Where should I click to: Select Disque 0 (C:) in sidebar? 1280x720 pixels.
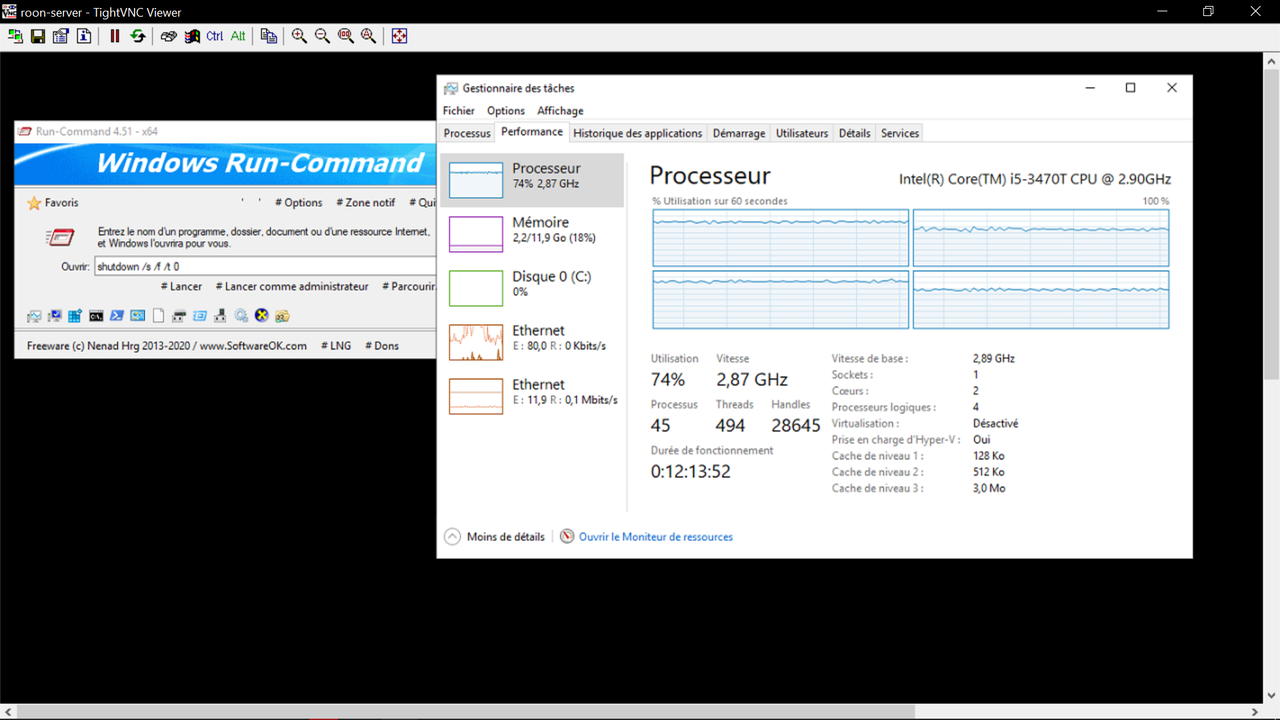532,288
